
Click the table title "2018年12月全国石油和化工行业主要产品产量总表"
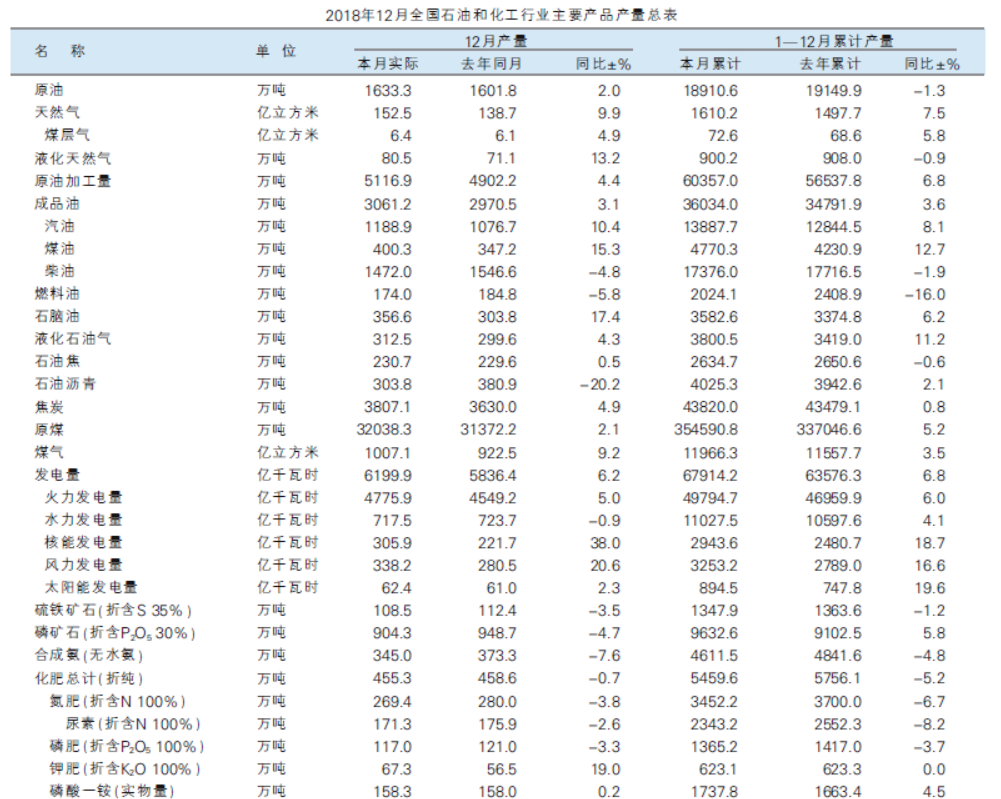click(501, 15)
